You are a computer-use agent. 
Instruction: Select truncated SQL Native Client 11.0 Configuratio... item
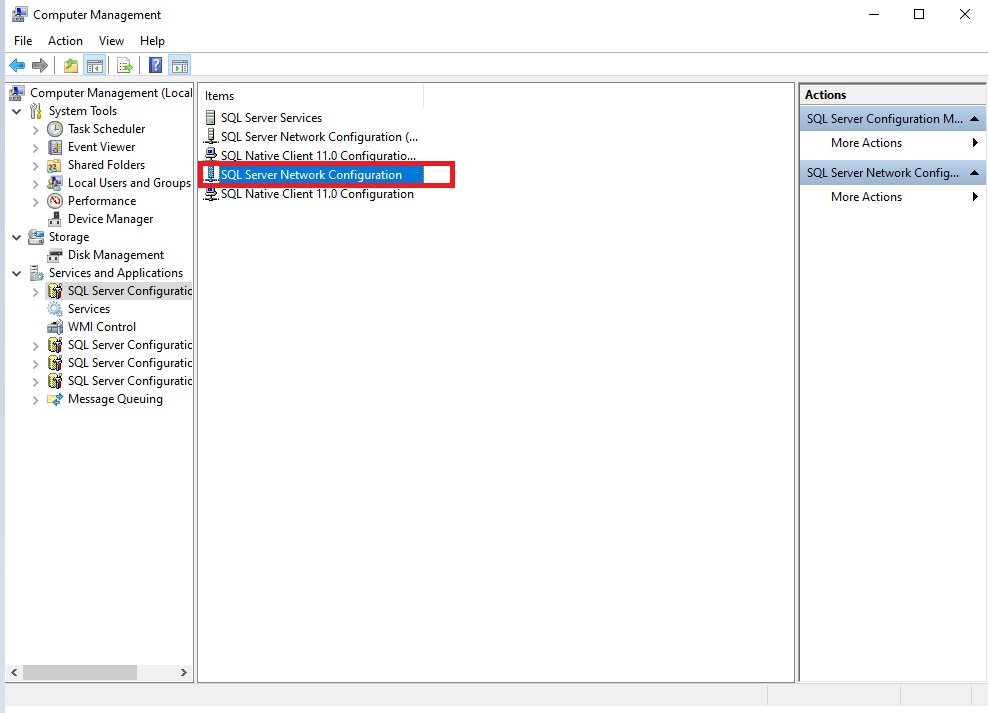pos(318,156)
